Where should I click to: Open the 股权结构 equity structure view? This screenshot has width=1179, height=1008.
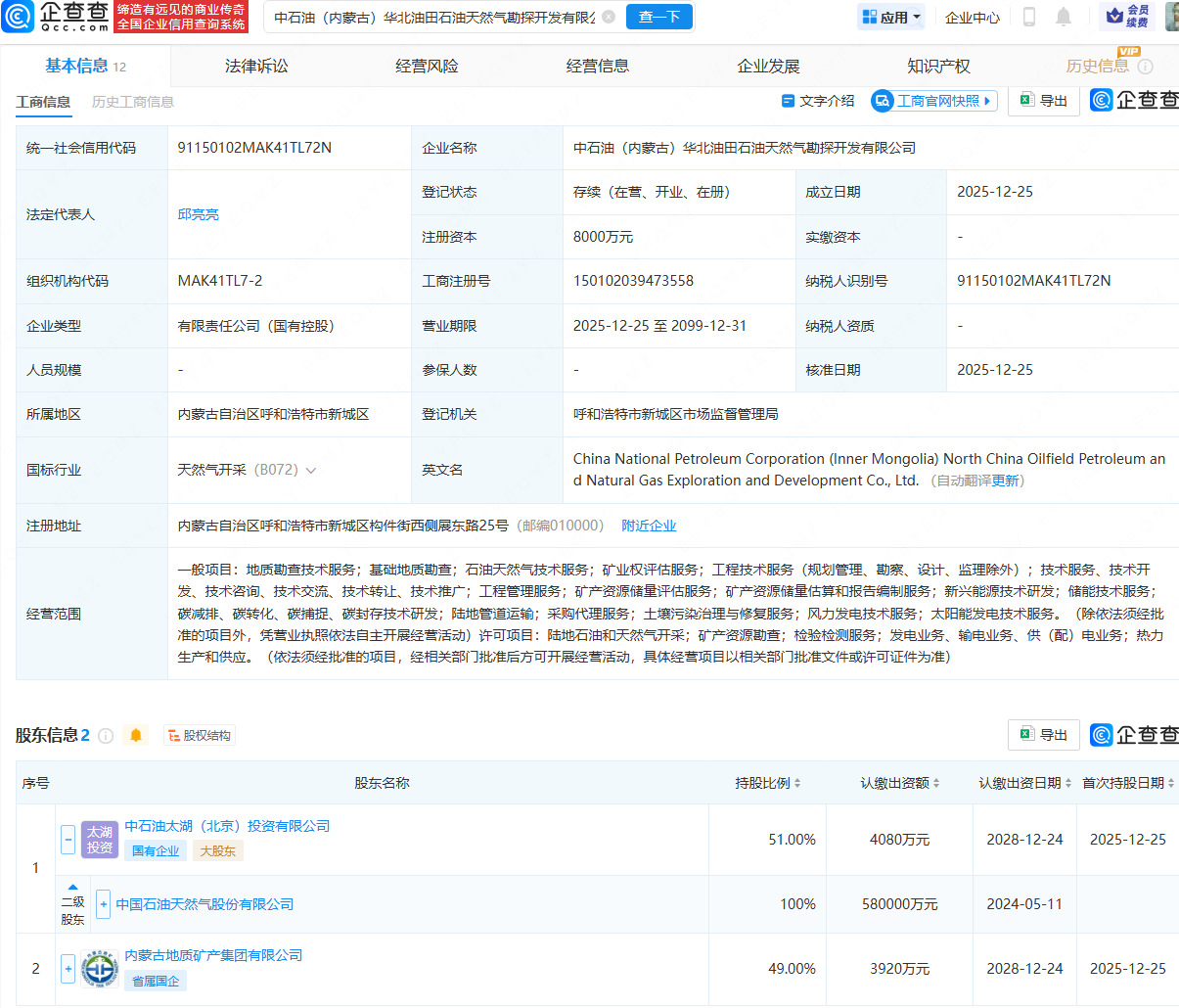[199, 736]
